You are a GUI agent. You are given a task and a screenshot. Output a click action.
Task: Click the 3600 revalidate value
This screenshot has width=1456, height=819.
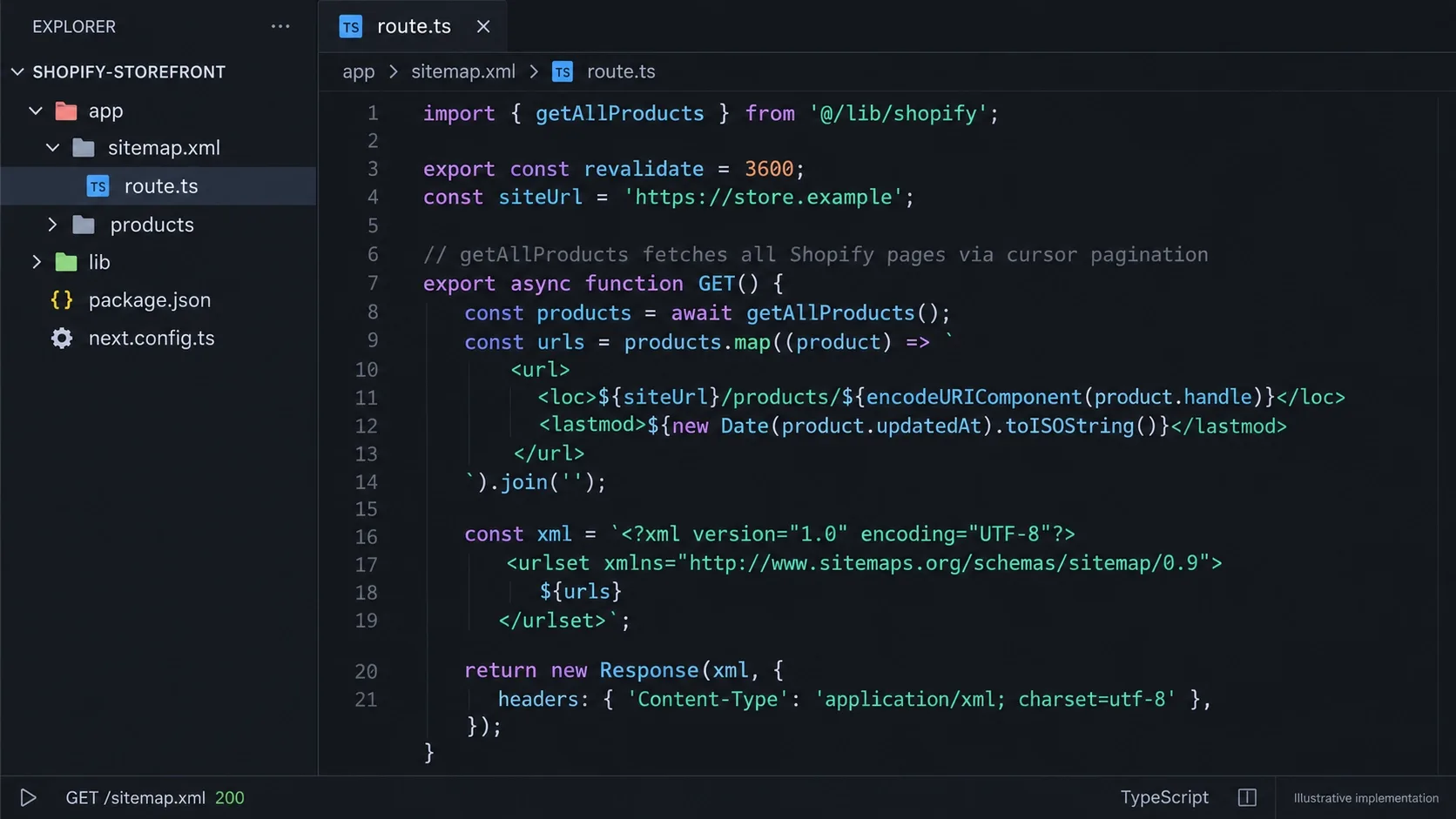tap(769, 169)
